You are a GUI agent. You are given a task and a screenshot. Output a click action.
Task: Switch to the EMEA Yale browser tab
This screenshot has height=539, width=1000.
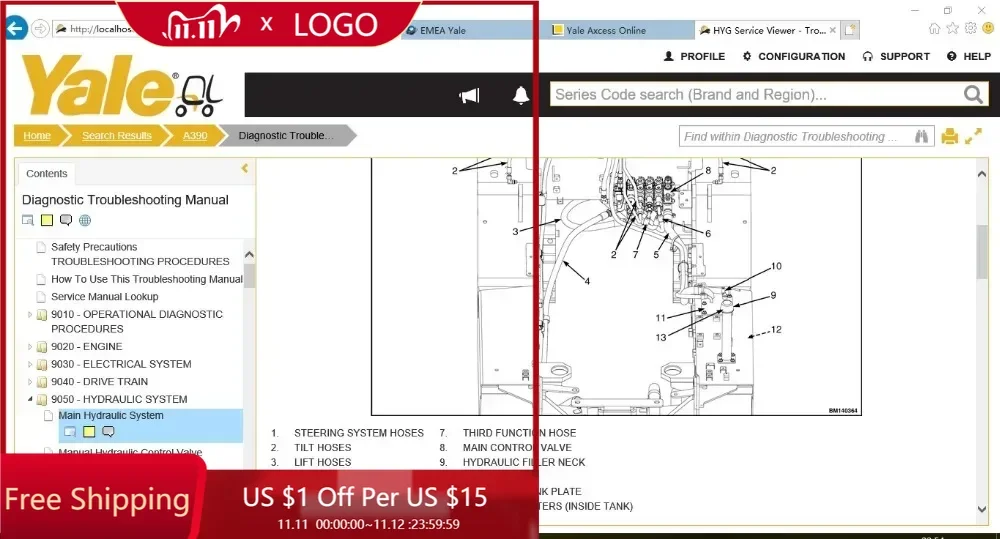[x=467, y=30]
